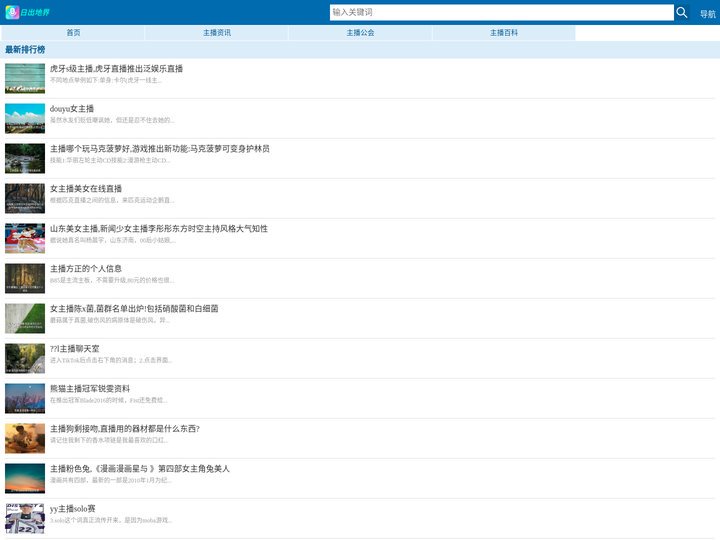
Task: Go to the 首页 tab
Action: pos(73,33)
